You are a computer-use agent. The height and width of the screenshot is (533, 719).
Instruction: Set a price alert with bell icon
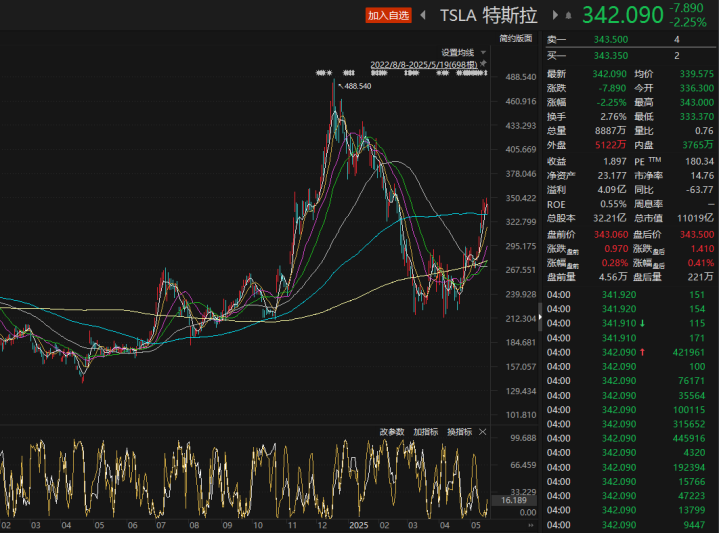(569, 16)
